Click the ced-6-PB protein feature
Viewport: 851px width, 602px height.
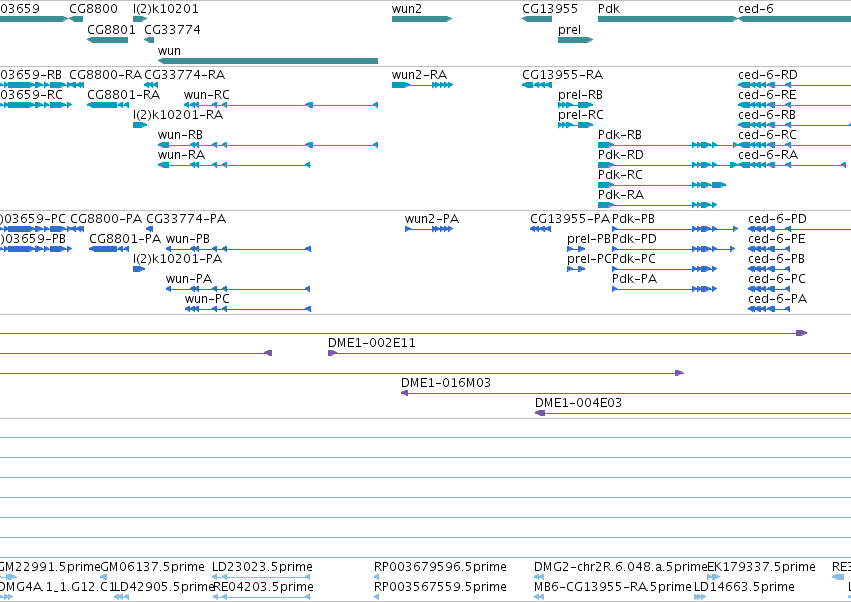point(769,269)
